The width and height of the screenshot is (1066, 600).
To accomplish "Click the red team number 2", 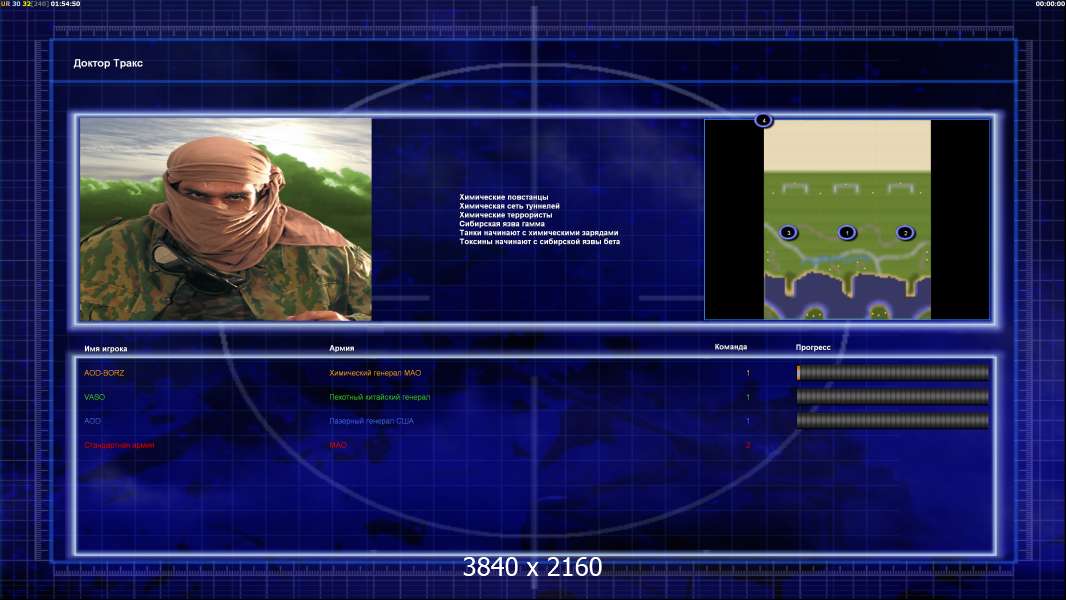I will point(748,445).
